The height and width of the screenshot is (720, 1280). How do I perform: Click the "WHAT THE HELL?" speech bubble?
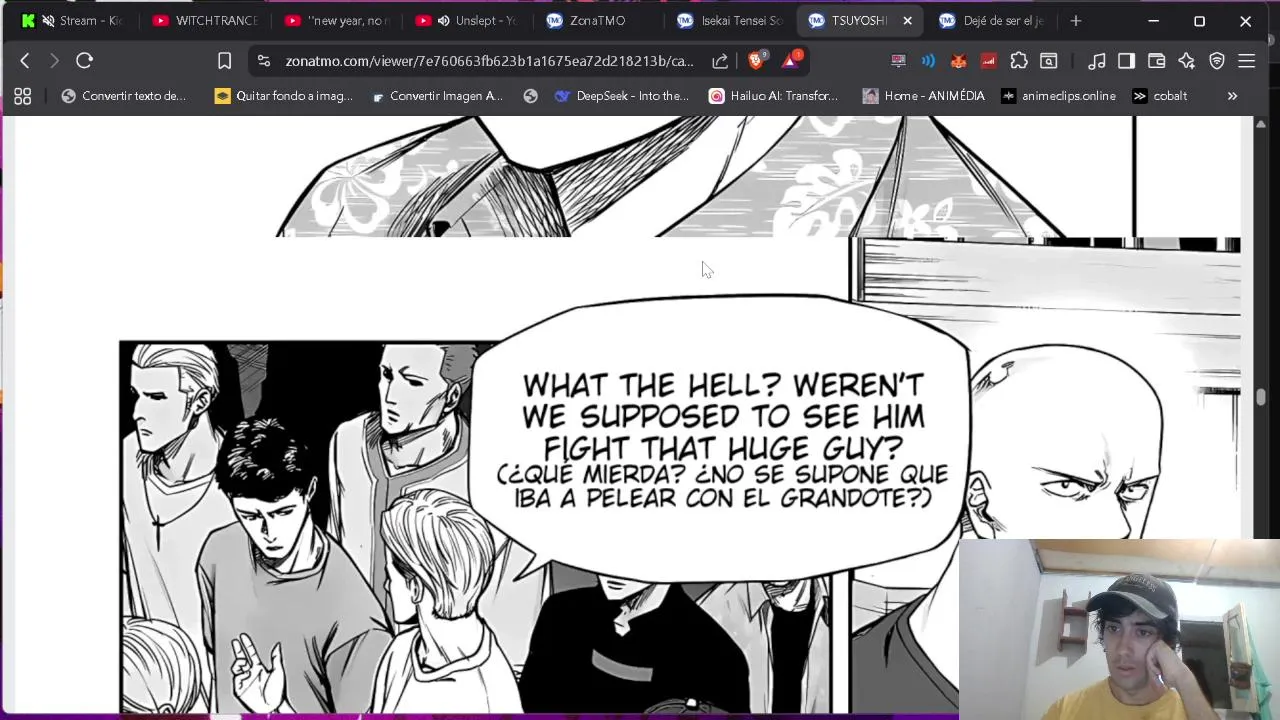coord(719,438)
